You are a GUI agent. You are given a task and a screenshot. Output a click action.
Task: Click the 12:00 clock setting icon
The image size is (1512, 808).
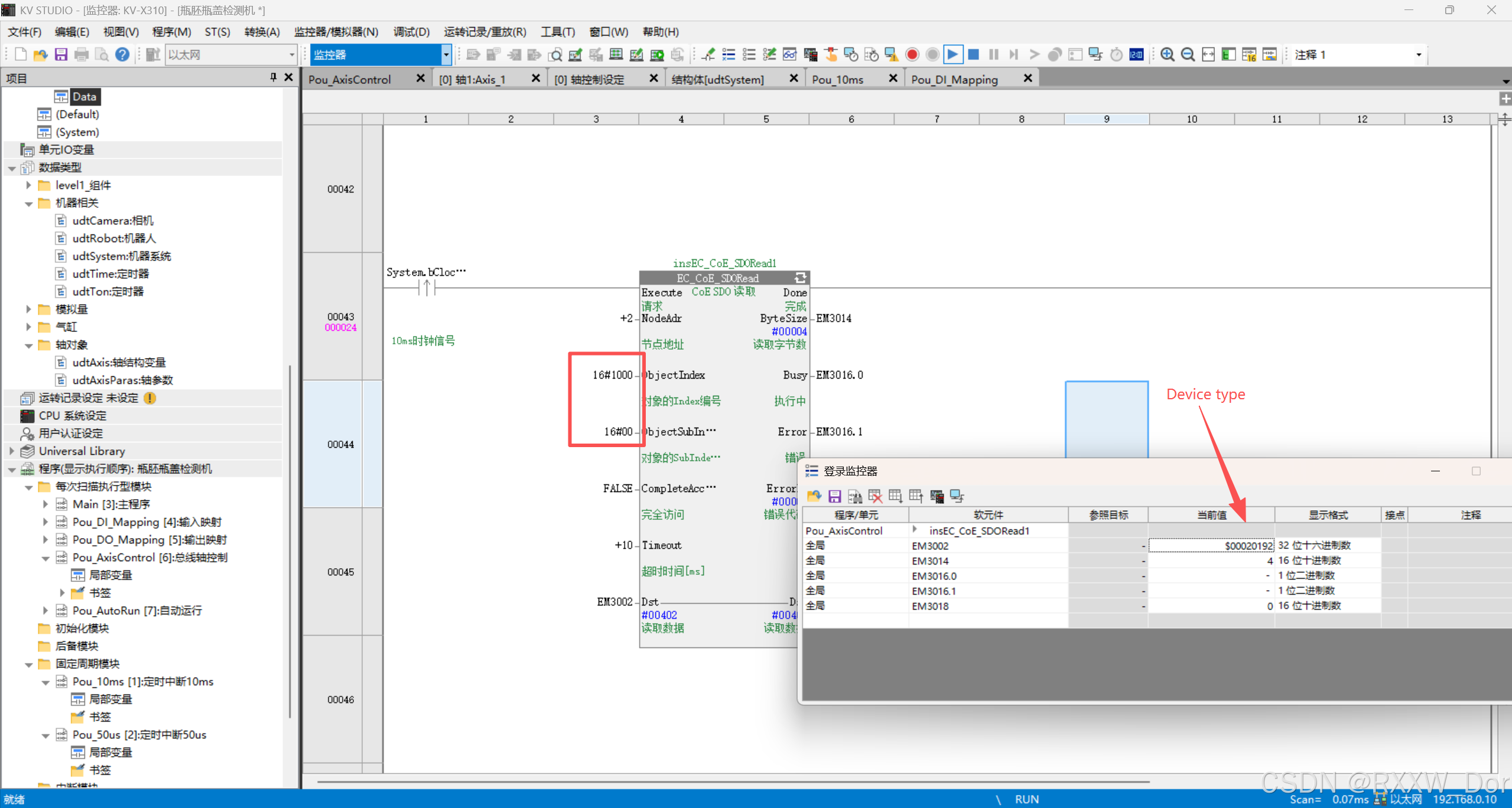coord(1136,55)
